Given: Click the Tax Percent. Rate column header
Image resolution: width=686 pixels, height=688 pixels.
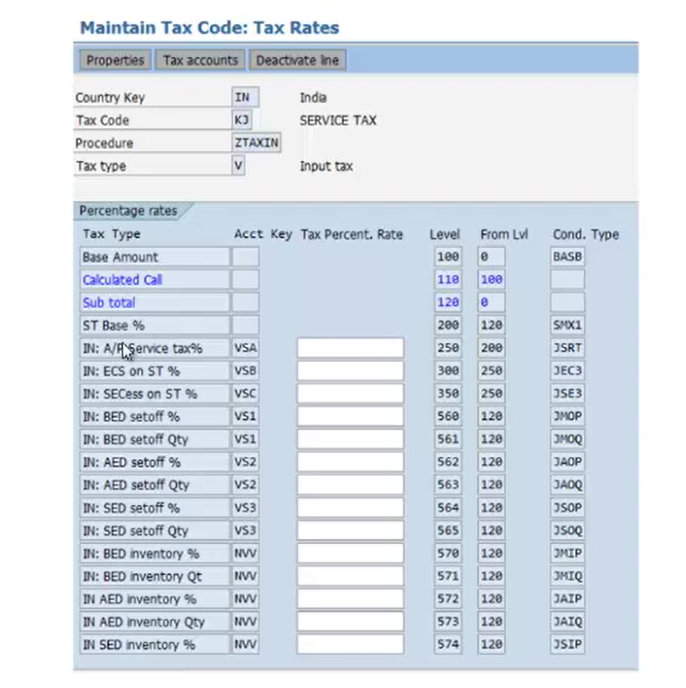Looking at the screenshot, I should tap(352, 235).
